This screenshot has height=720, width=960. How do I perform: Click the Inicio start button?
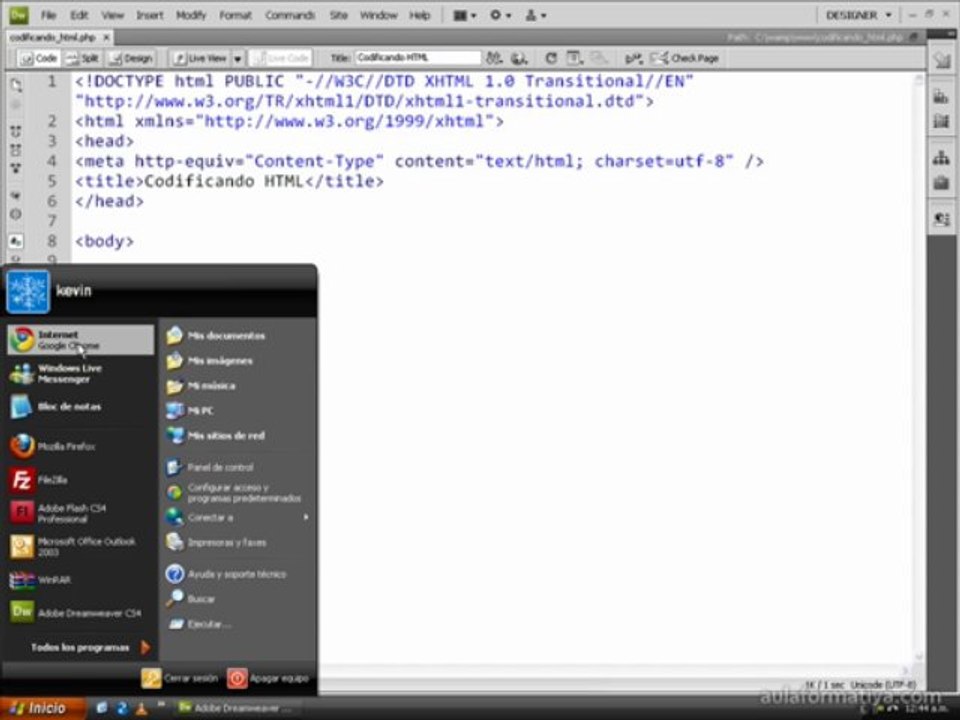coord(42,708)
